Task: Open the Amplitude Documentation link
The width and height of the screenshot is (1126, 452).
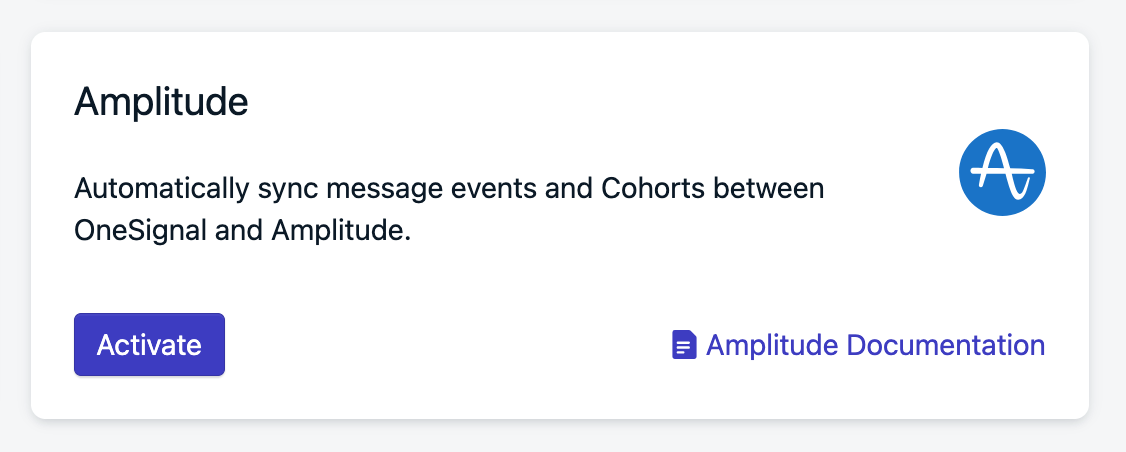Action: tap(858, 345)
